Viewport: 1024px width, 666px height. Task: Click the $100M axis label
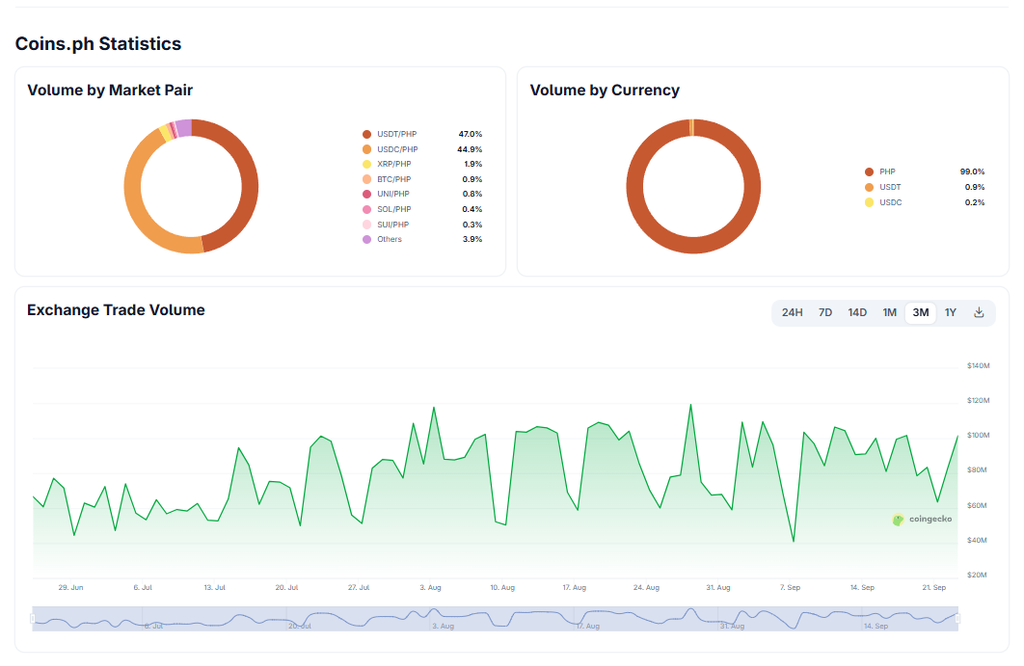[x=978, y=436]
